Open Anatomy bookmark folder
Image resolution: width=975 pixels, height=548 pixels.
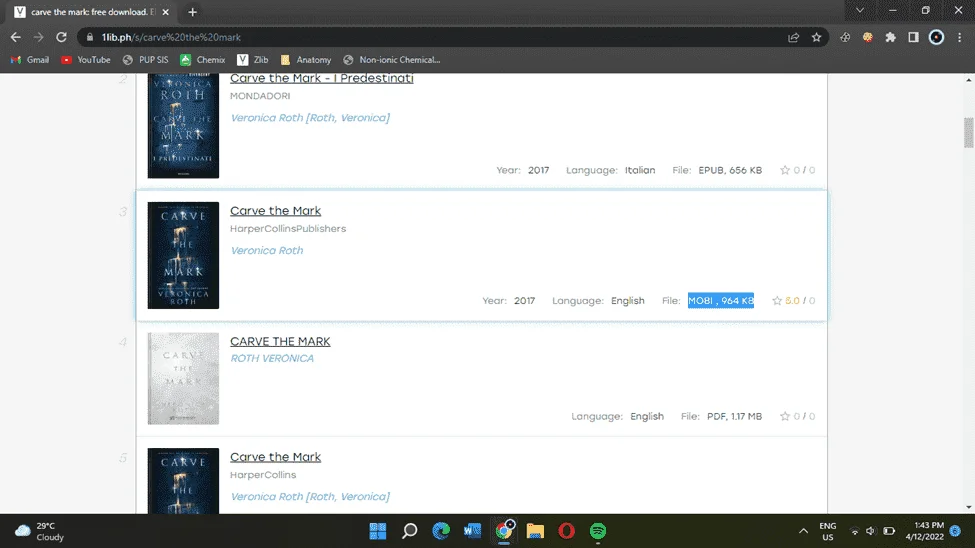306,60
